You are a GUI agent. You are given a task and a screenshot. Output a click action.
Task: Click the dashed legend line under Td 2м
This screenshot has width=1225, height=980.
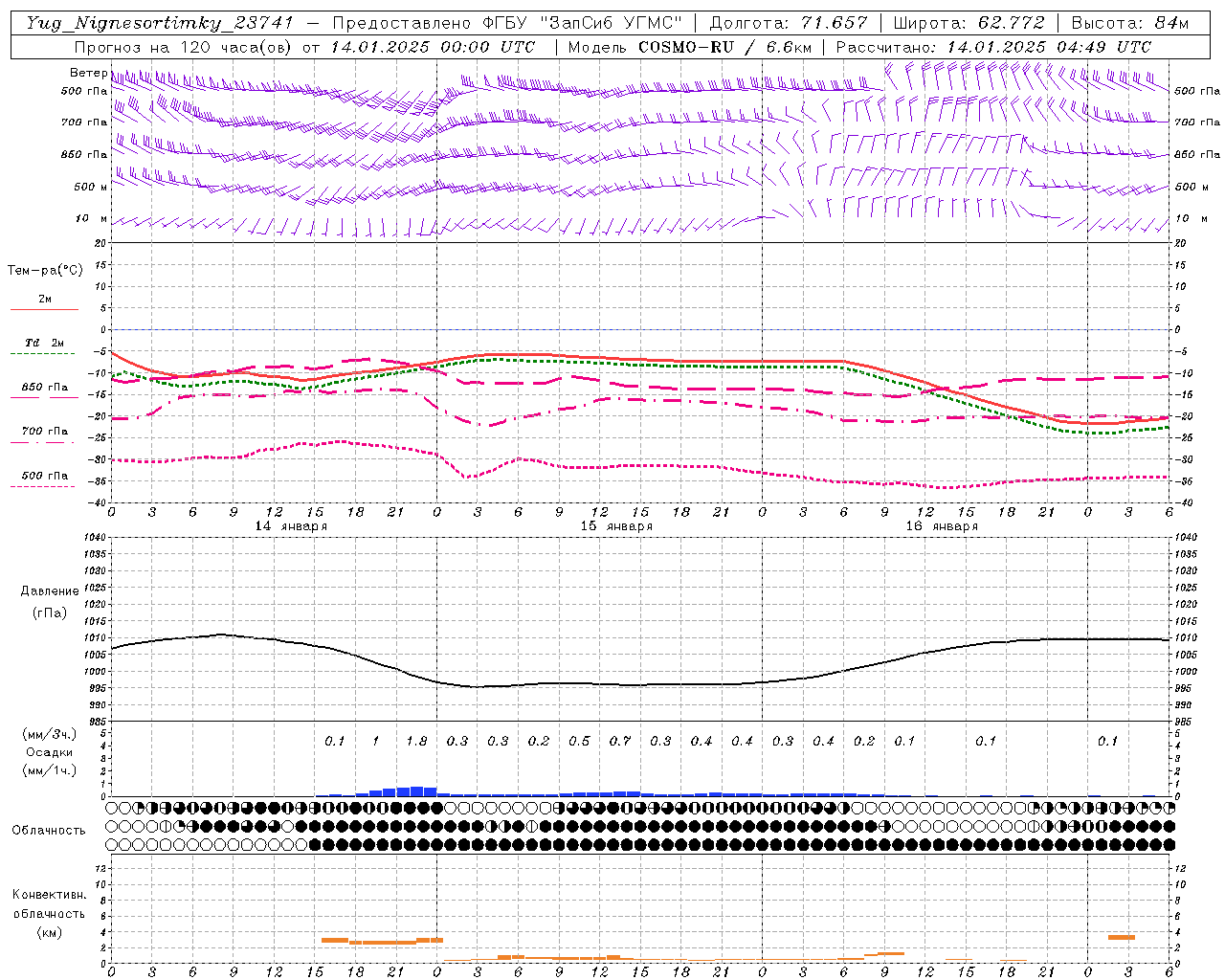[44, 354]
